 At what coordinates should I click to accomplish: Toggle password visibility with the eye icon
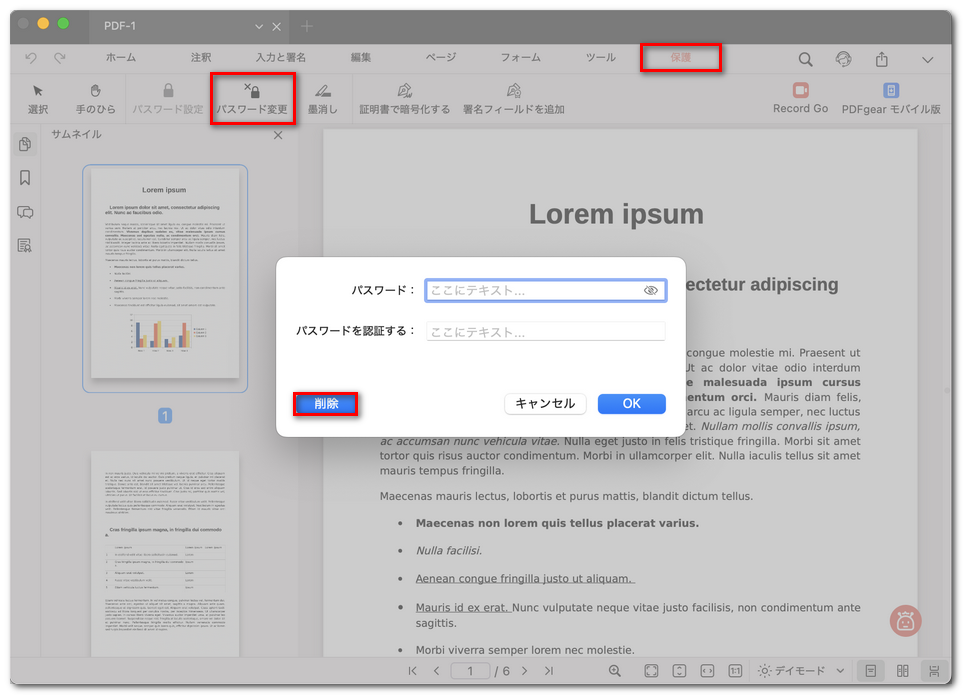[x=652, y=290]
